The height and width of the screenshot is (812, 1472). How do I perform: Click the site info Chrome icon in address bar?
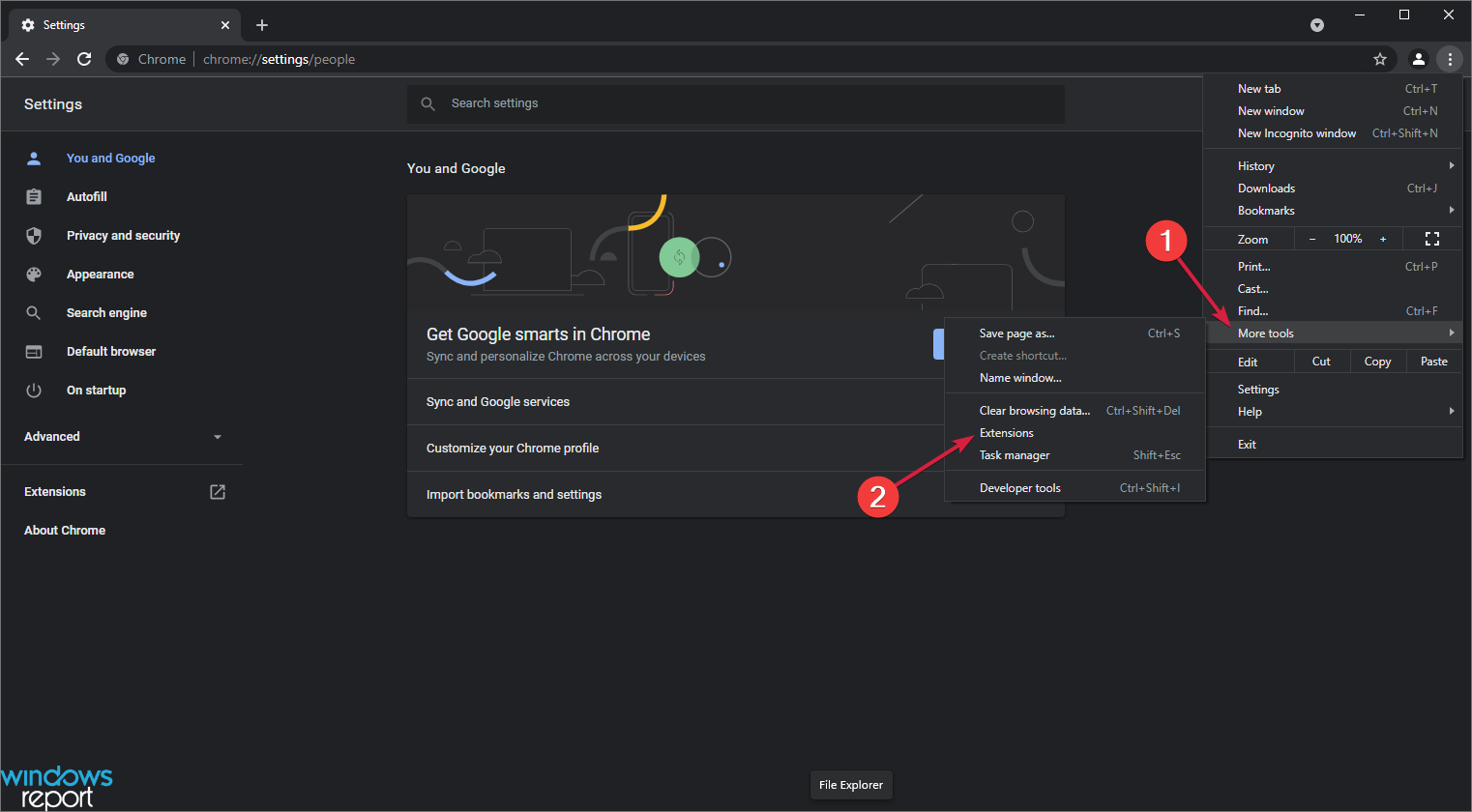(x=123, y=59)
